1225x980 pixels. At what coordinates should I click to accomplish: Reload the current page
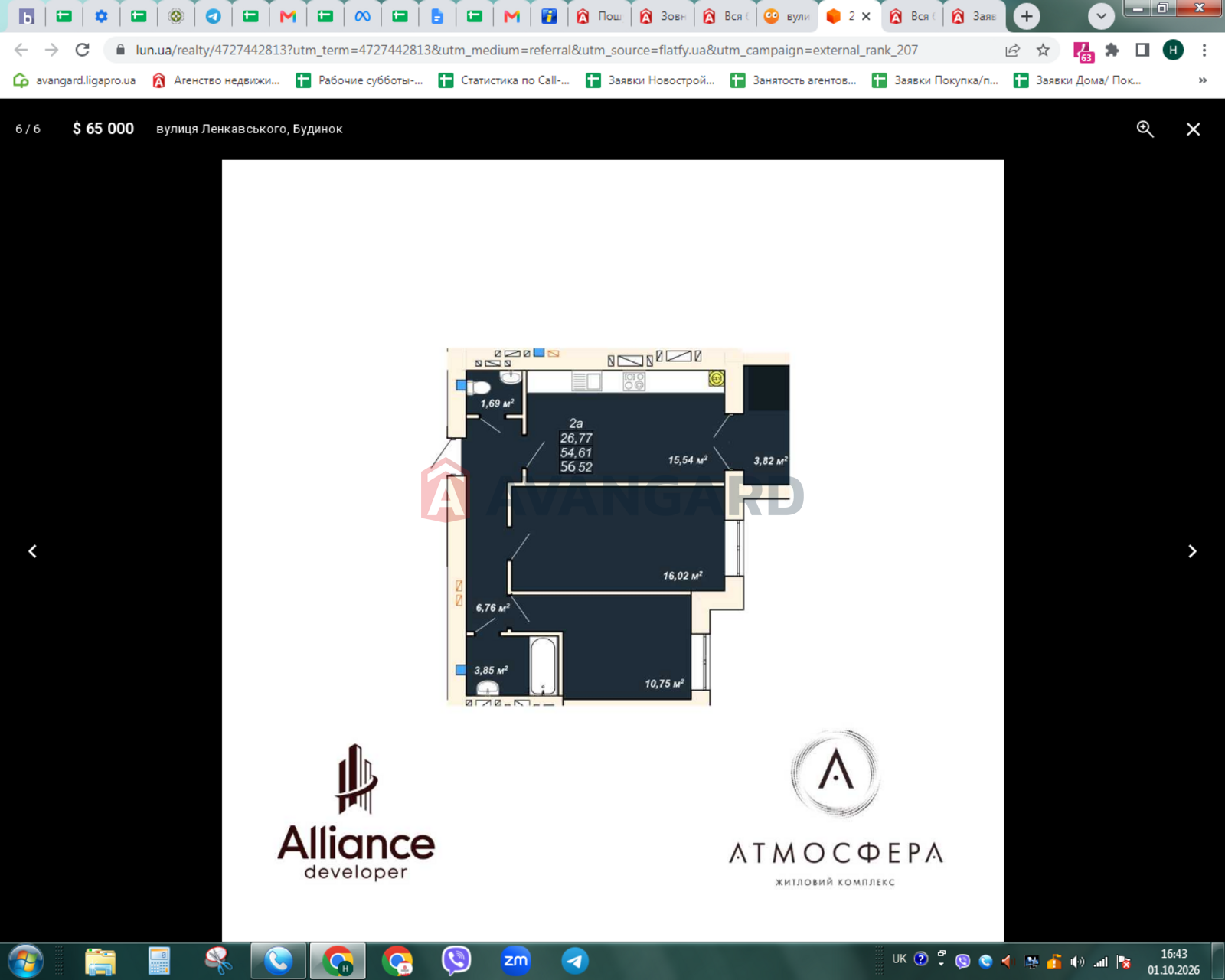point(82,50)
